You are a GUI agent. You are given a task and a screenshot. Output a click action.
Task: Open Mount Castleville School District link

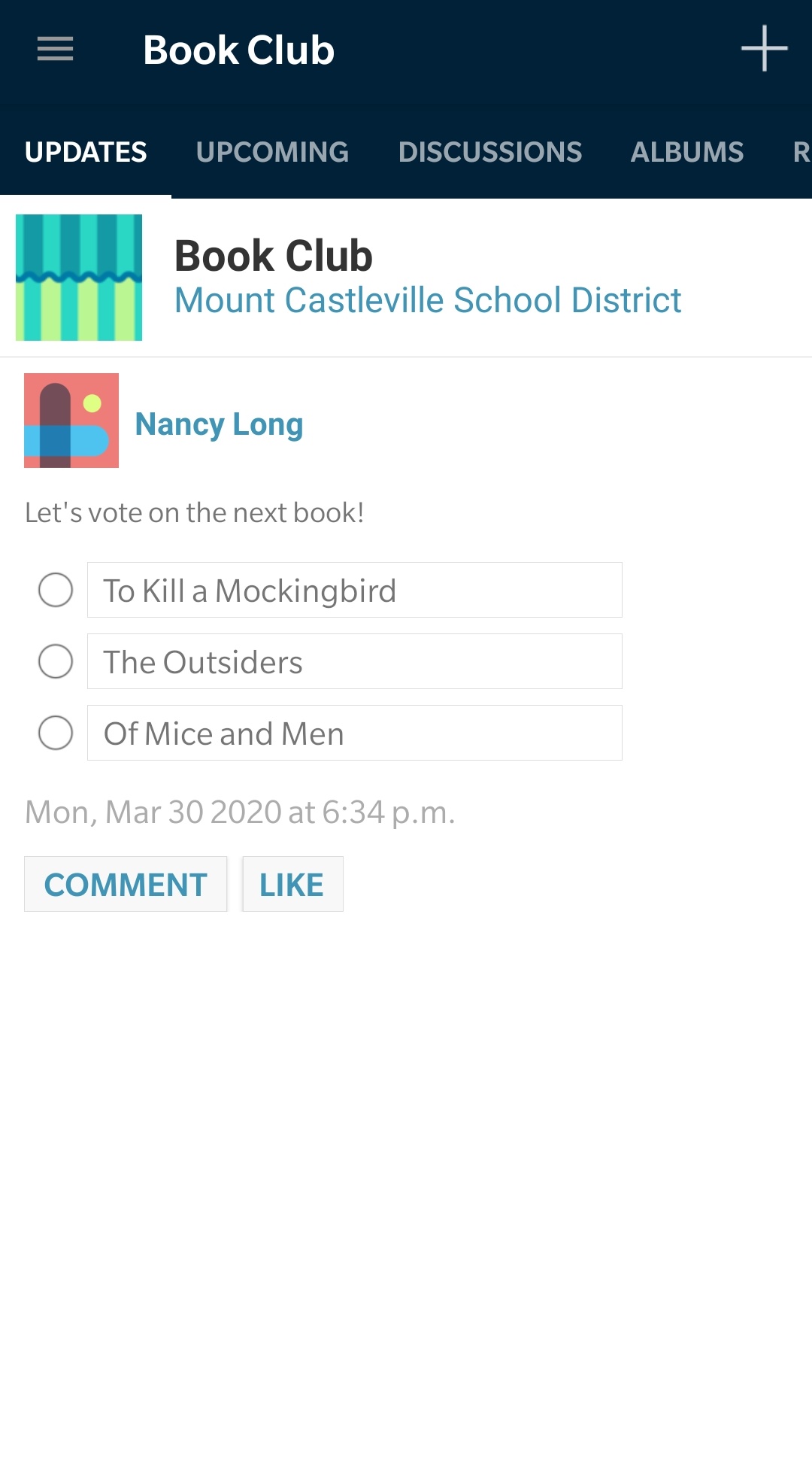click(x=428, y=300)
